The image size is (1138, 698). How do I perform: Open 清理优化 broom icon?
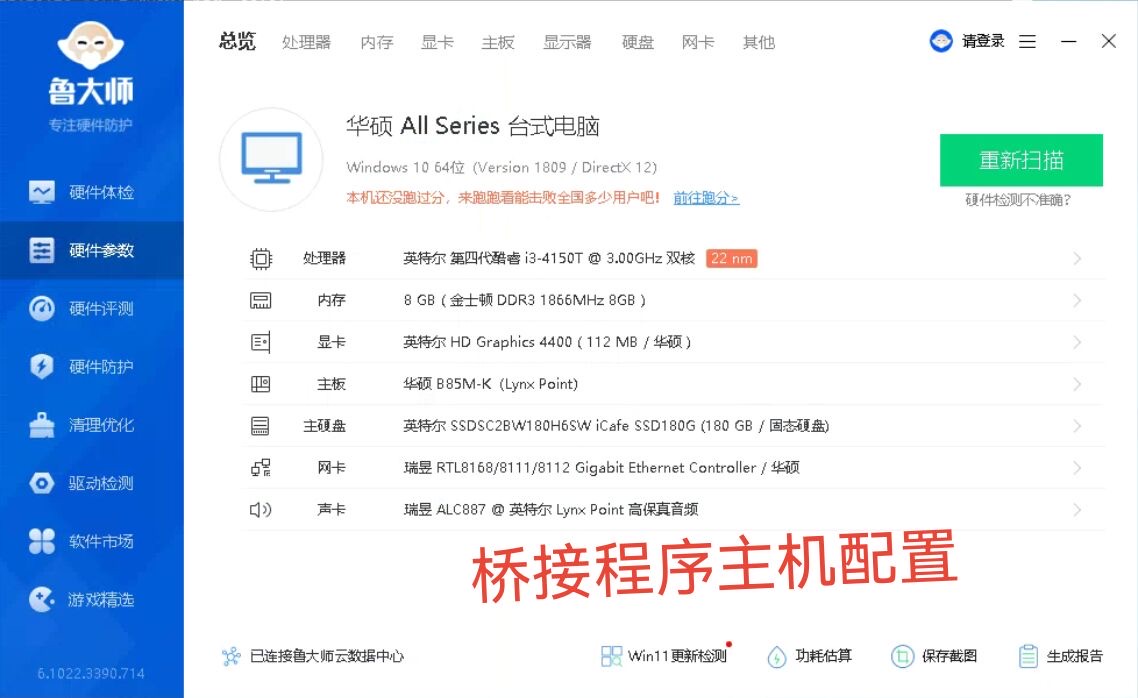click(41, 424)
